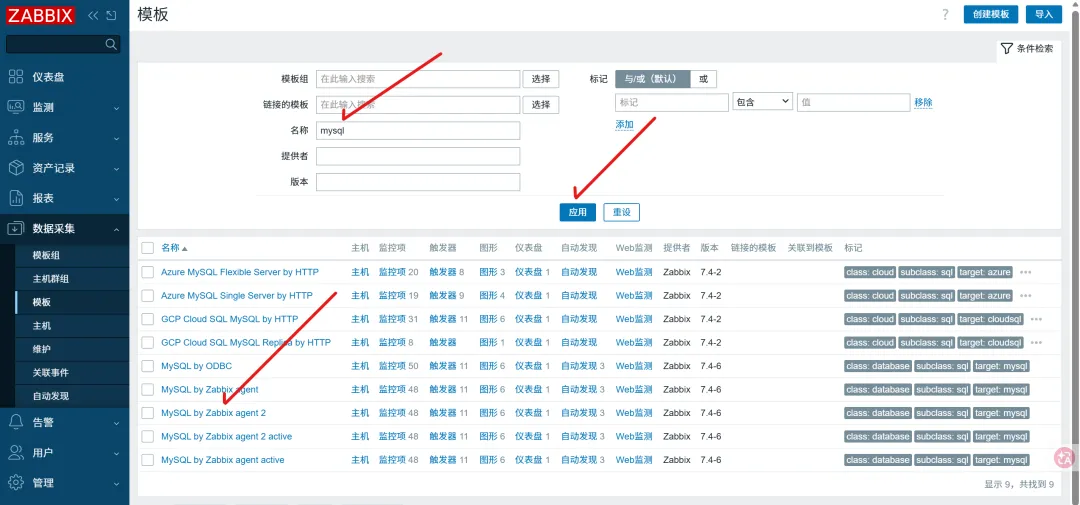1080x505 pixels.
Task: Check the MySQL by Zabbix agent 2 row
Action: pyautogui.click(x=147, y=413)
